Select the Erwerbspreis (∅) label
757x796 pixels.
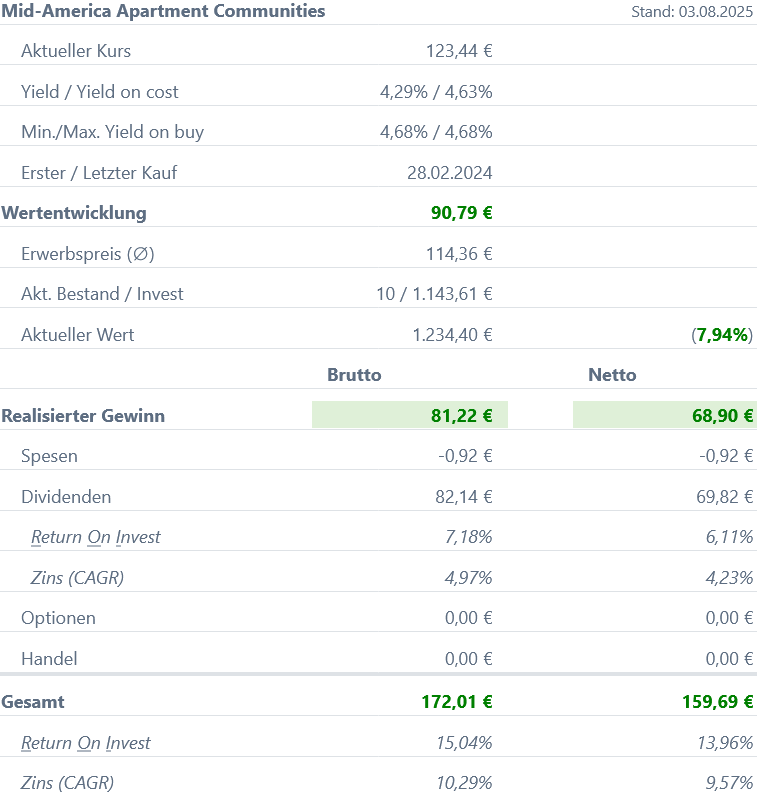pyautogui.click(x=85, y=254)
